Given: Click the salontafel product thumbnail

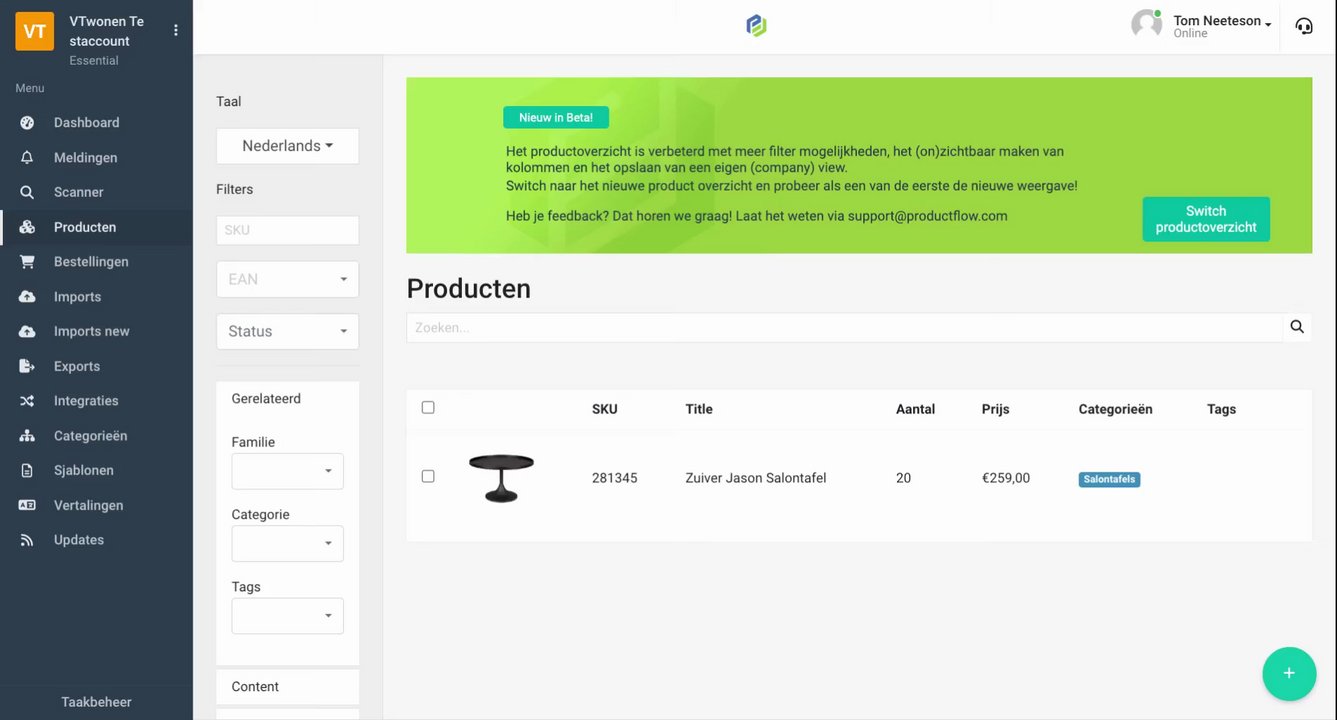Looking at the screenshot, I should pyautogui.click(x=501, y=478).
